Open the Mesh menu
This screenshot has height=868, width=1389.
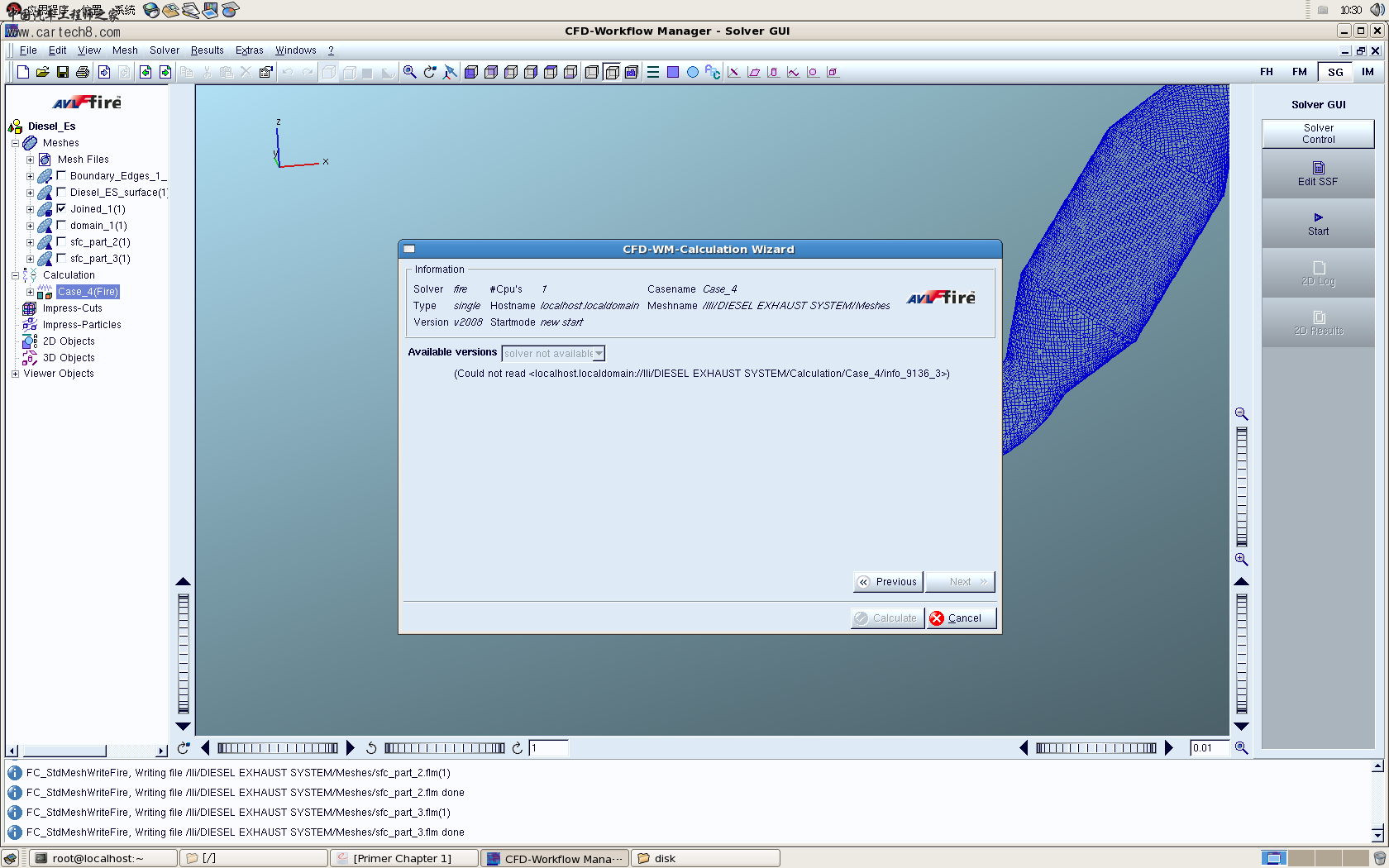coord(125,50)
